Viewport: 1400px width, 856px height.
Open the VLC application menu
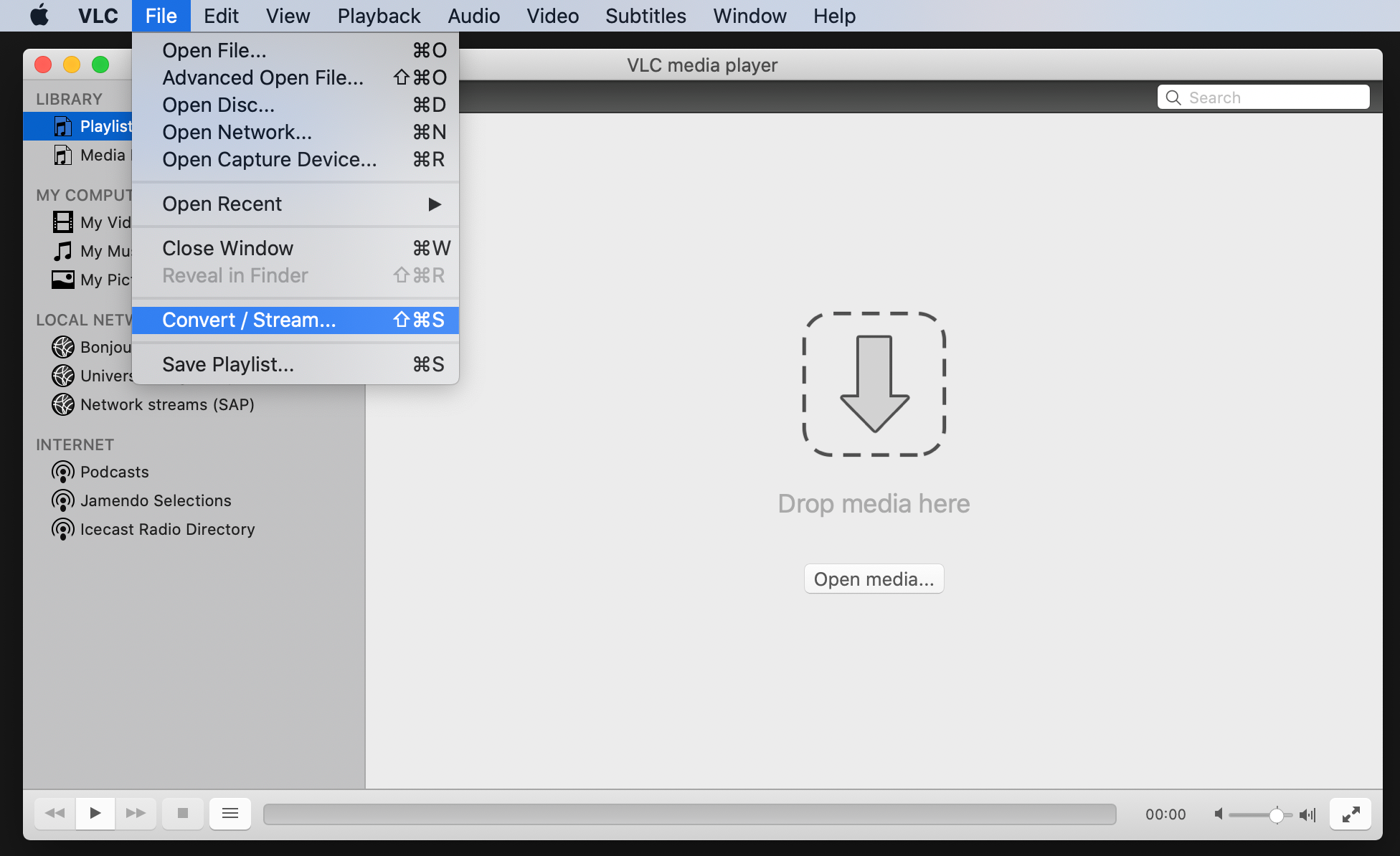tap(98, 16)
